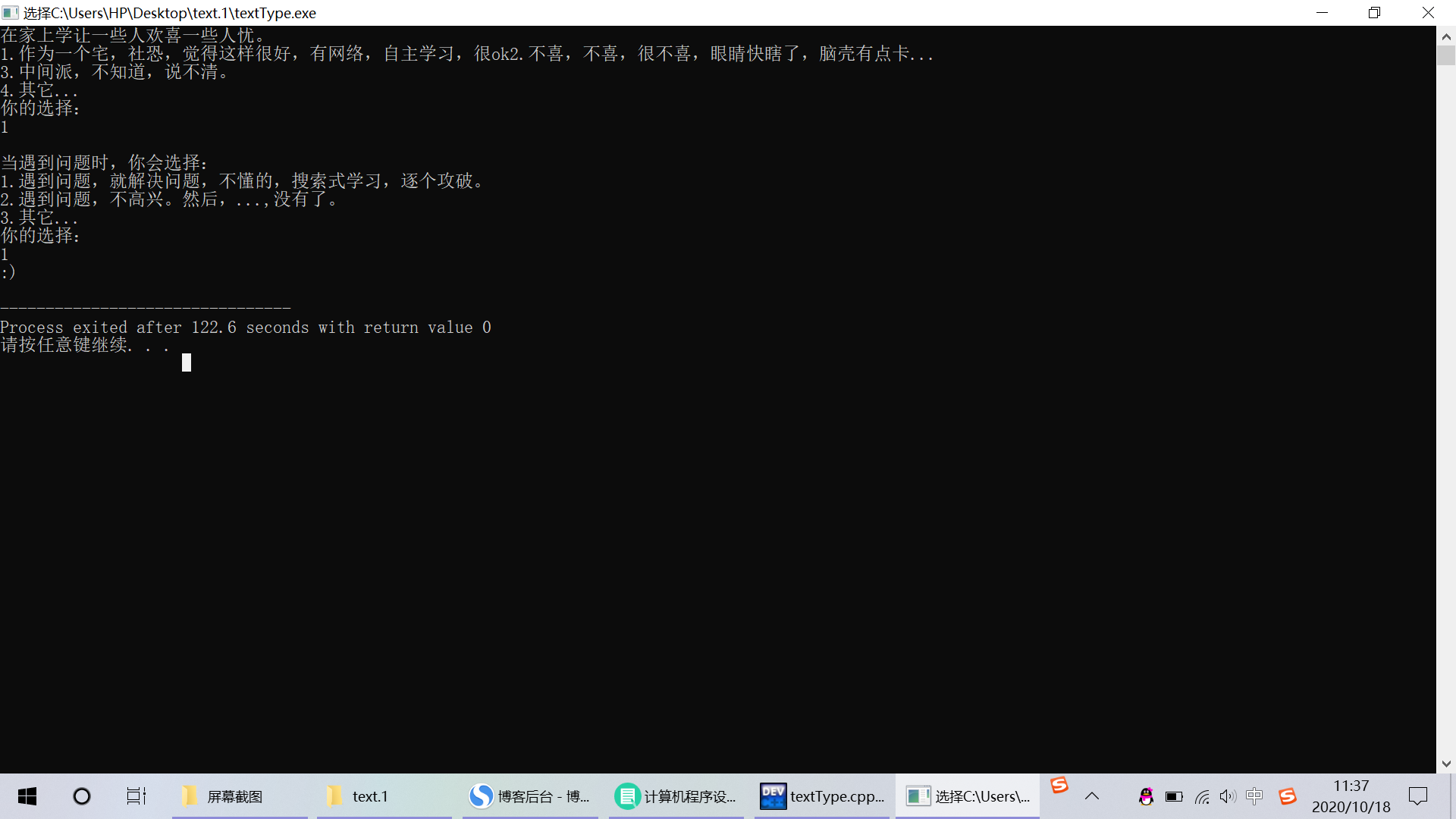Open the 计算机程序设 taskbar item
1456x819 pixels.
676,796
